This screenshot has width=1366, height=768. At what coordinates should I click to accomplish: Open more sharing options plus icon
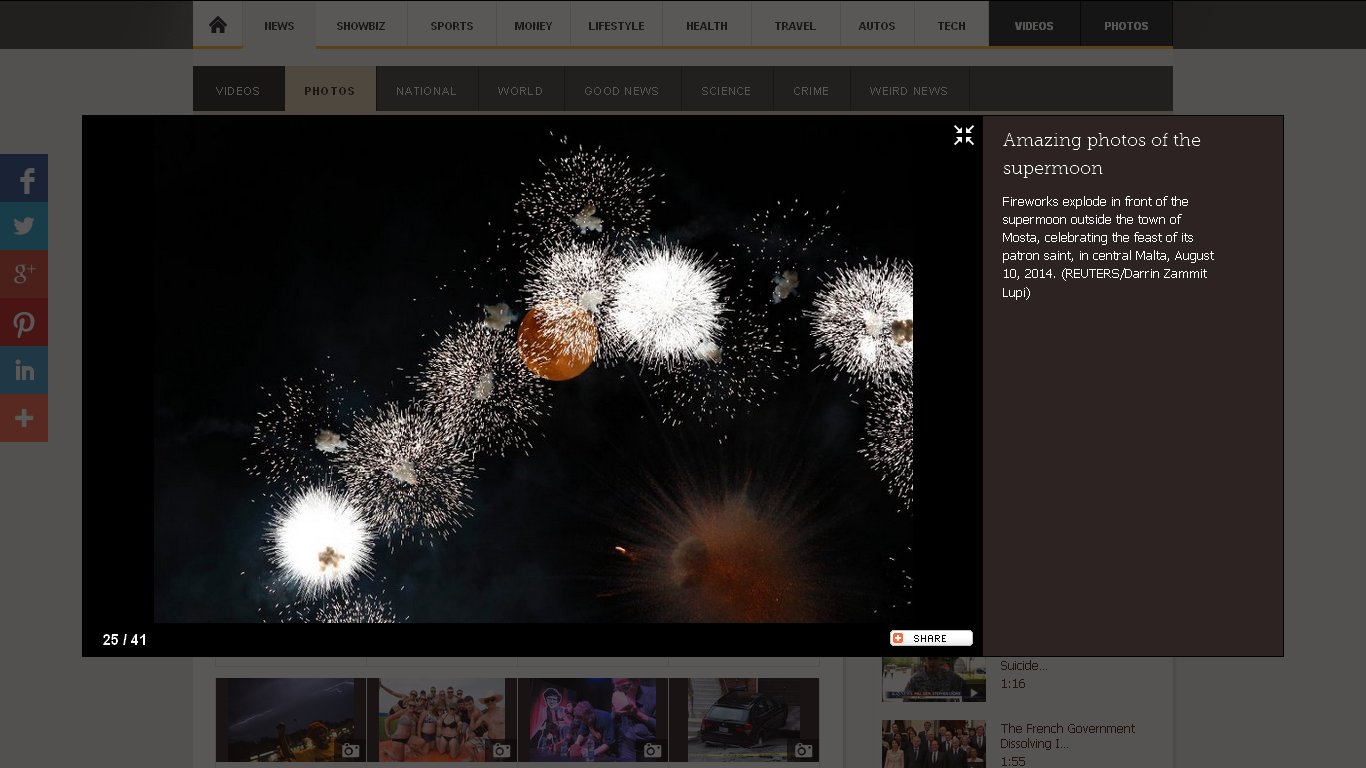pyautogui.click(x=24, y=418)
